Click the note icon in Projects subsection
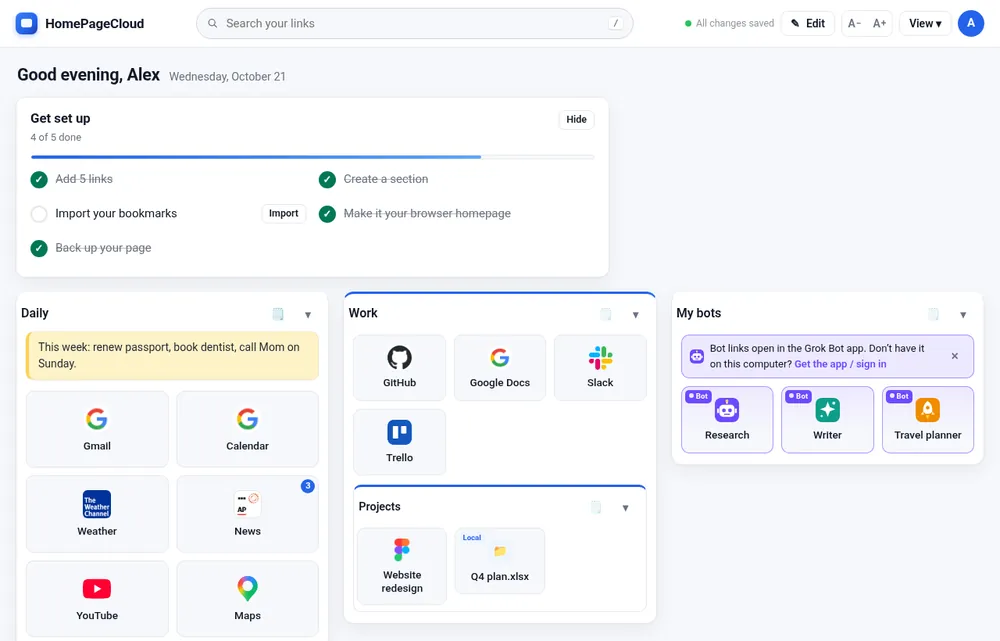The height and width of the screenshot is (641, 1000). pos(596,507)
